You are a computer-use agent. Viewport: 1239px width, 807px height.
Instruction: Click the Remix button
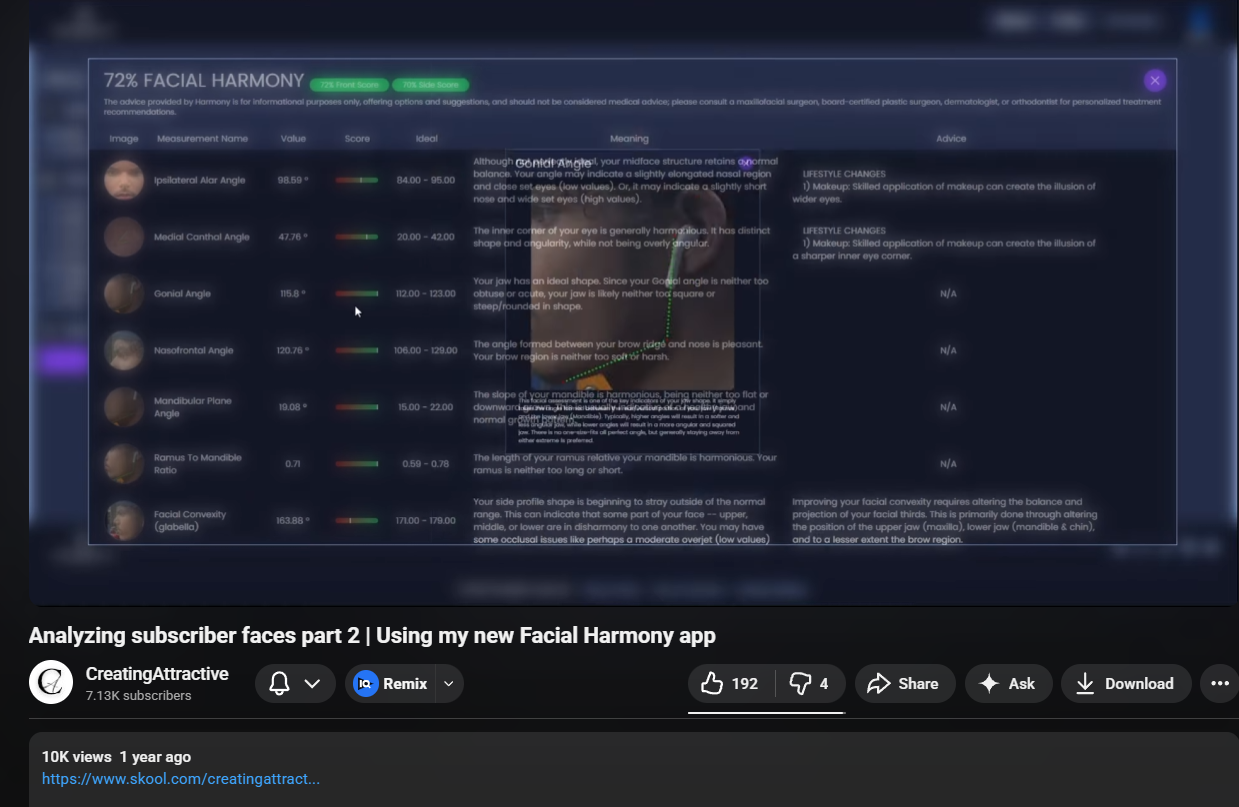392,684
